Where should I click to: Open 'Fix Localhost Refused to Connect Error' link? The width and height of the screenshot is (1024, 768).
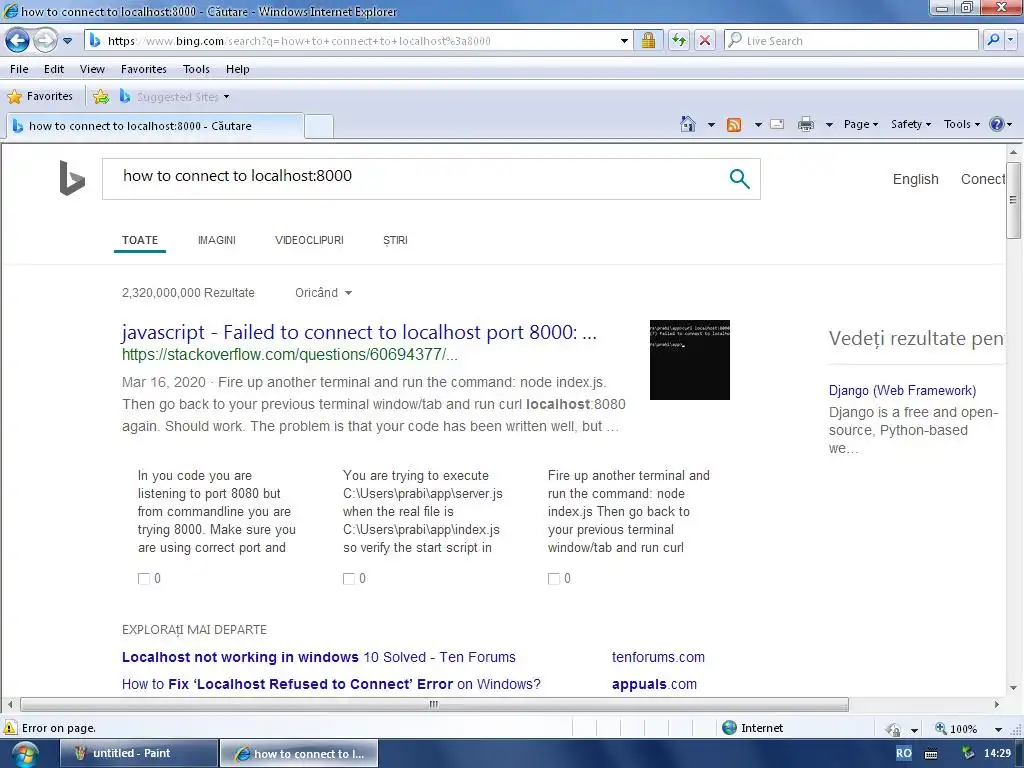[x=331, y=684]
